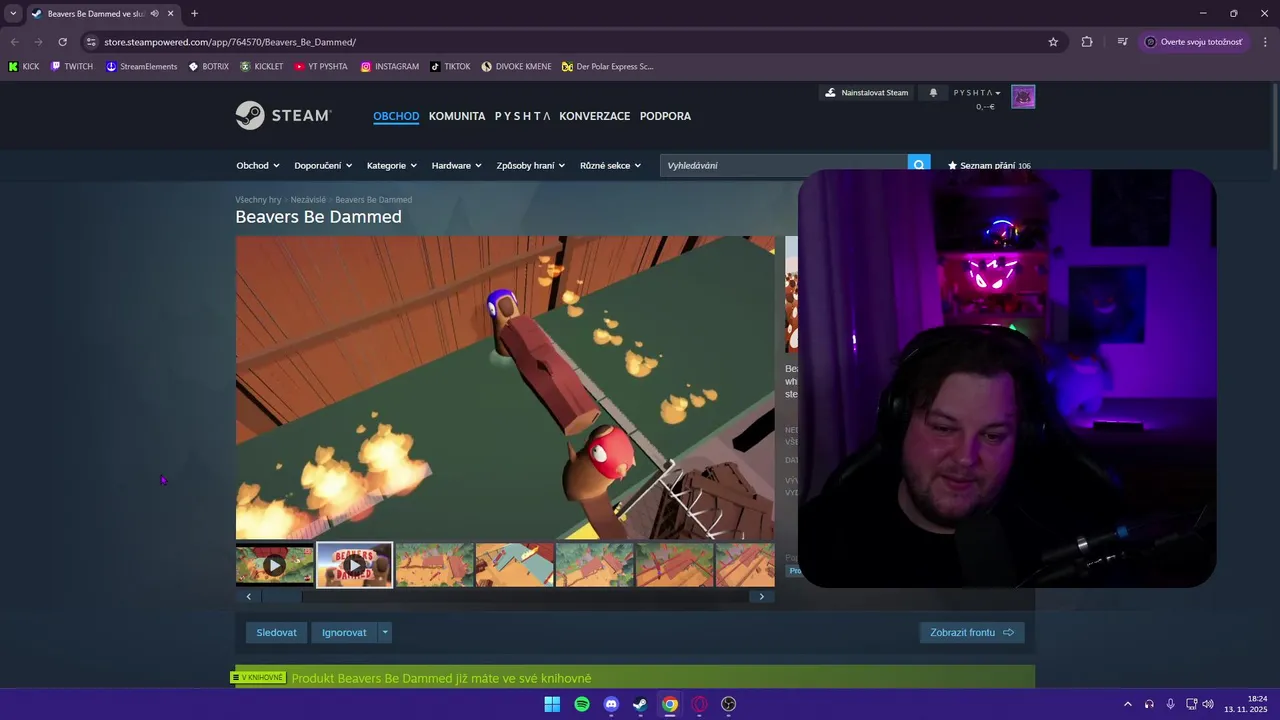
Task: Mute the tab via its speaker icon
Action: [155, 14]
